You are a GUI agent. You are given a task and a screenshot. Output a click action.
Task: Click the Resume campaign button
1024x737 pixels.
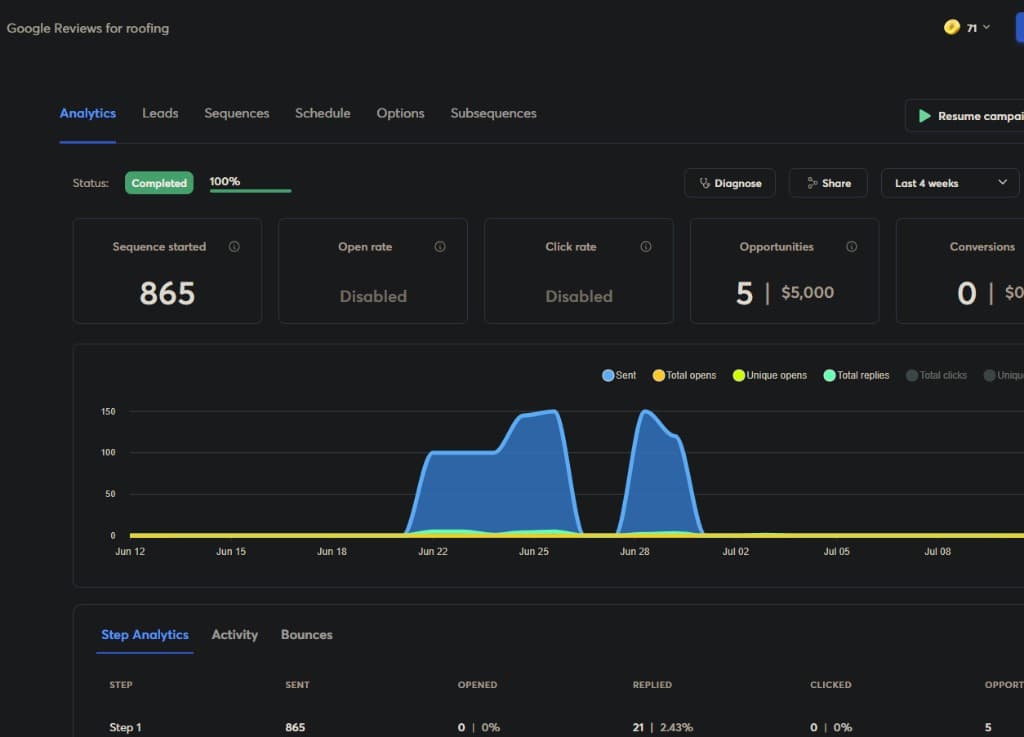pos(966,116)
